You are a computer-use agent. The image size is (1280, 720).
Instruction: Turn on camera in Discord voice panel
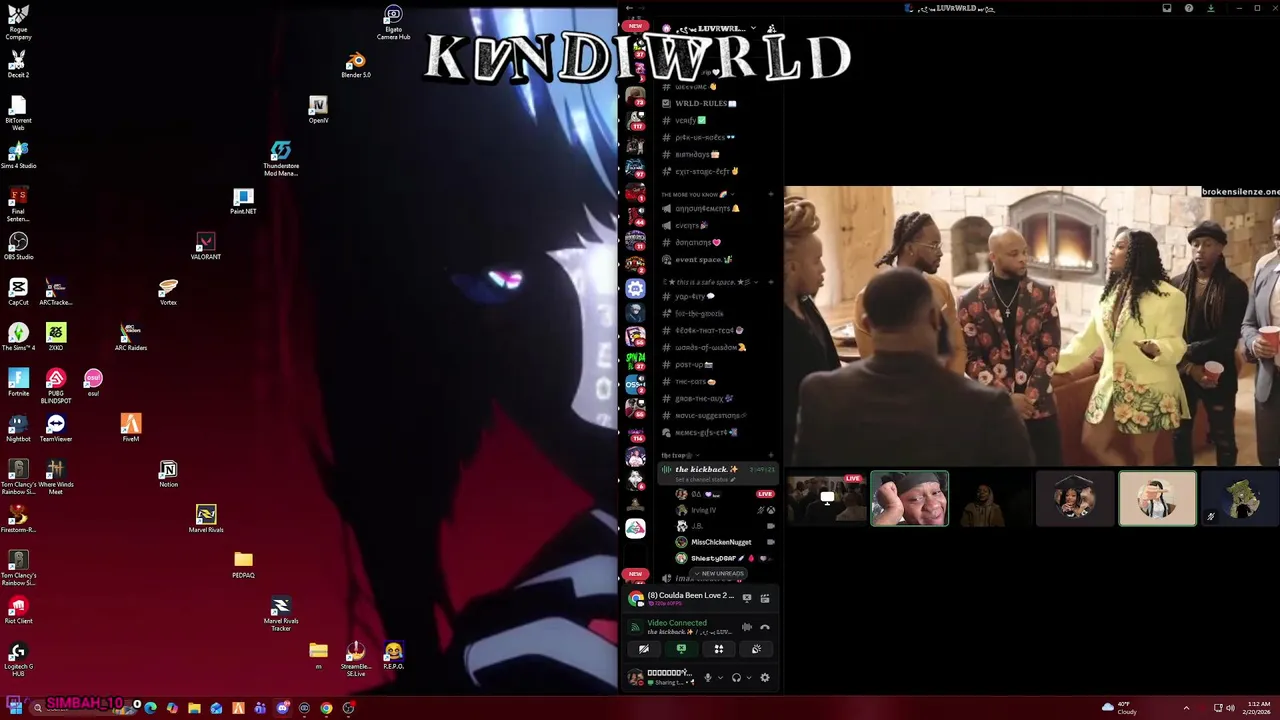click(x=644, y=649)
